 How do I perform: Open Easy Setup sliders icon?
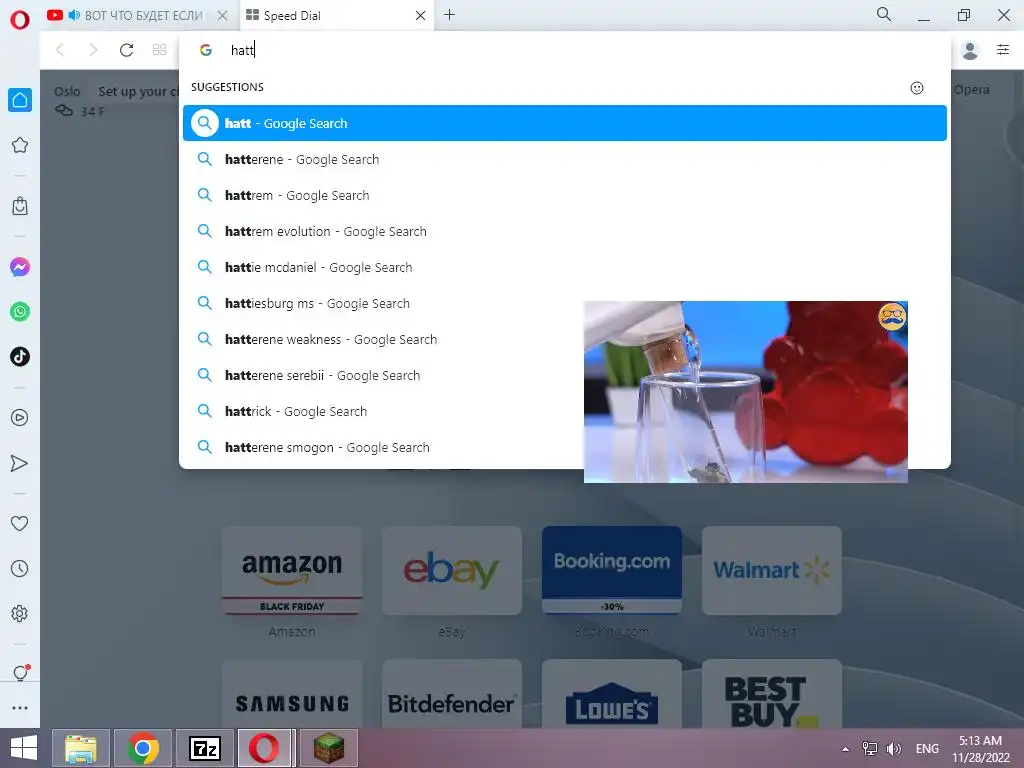[x=1003, y=49]
